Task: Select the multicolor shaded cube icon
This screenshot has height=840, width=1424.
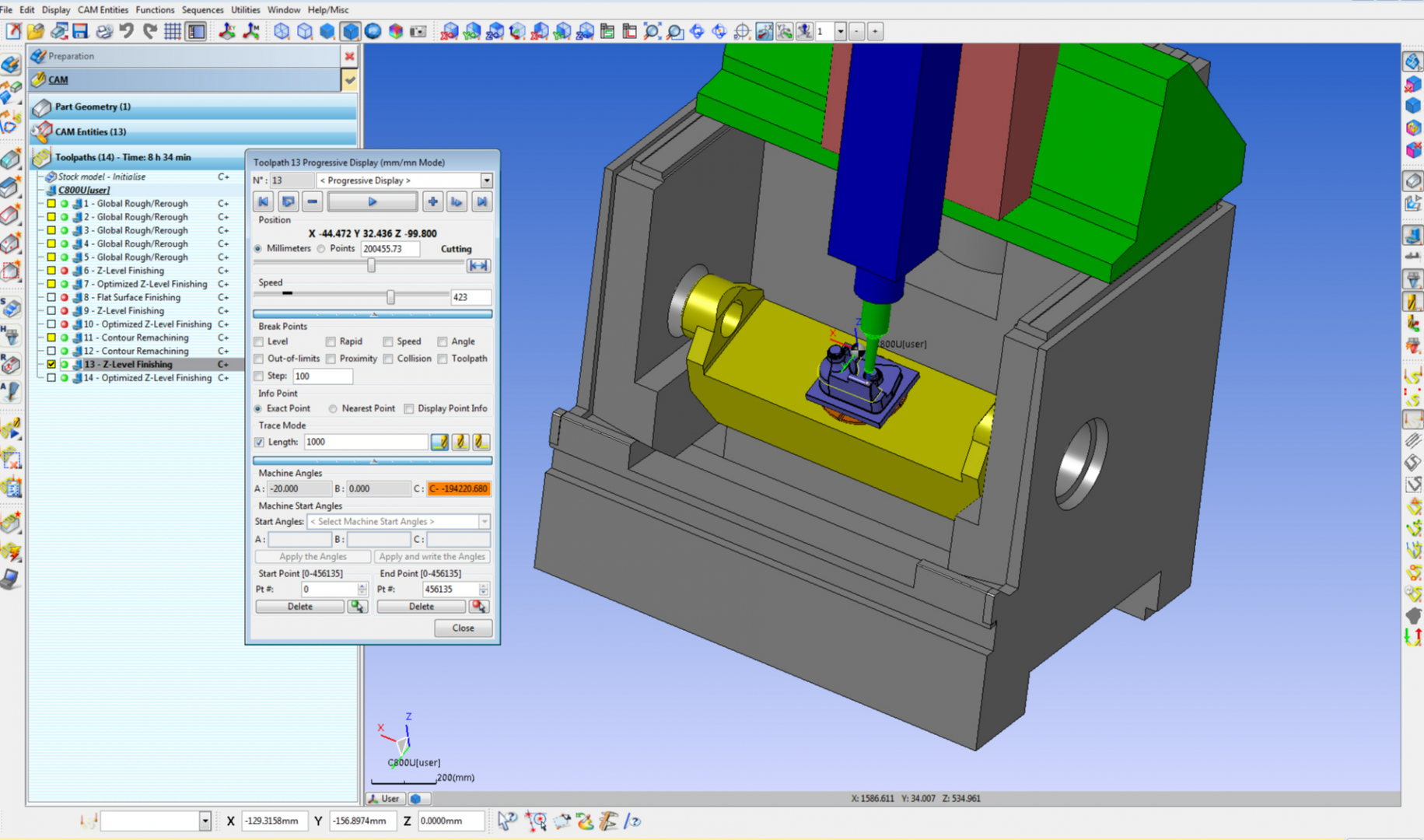Action: pos(396,31)
